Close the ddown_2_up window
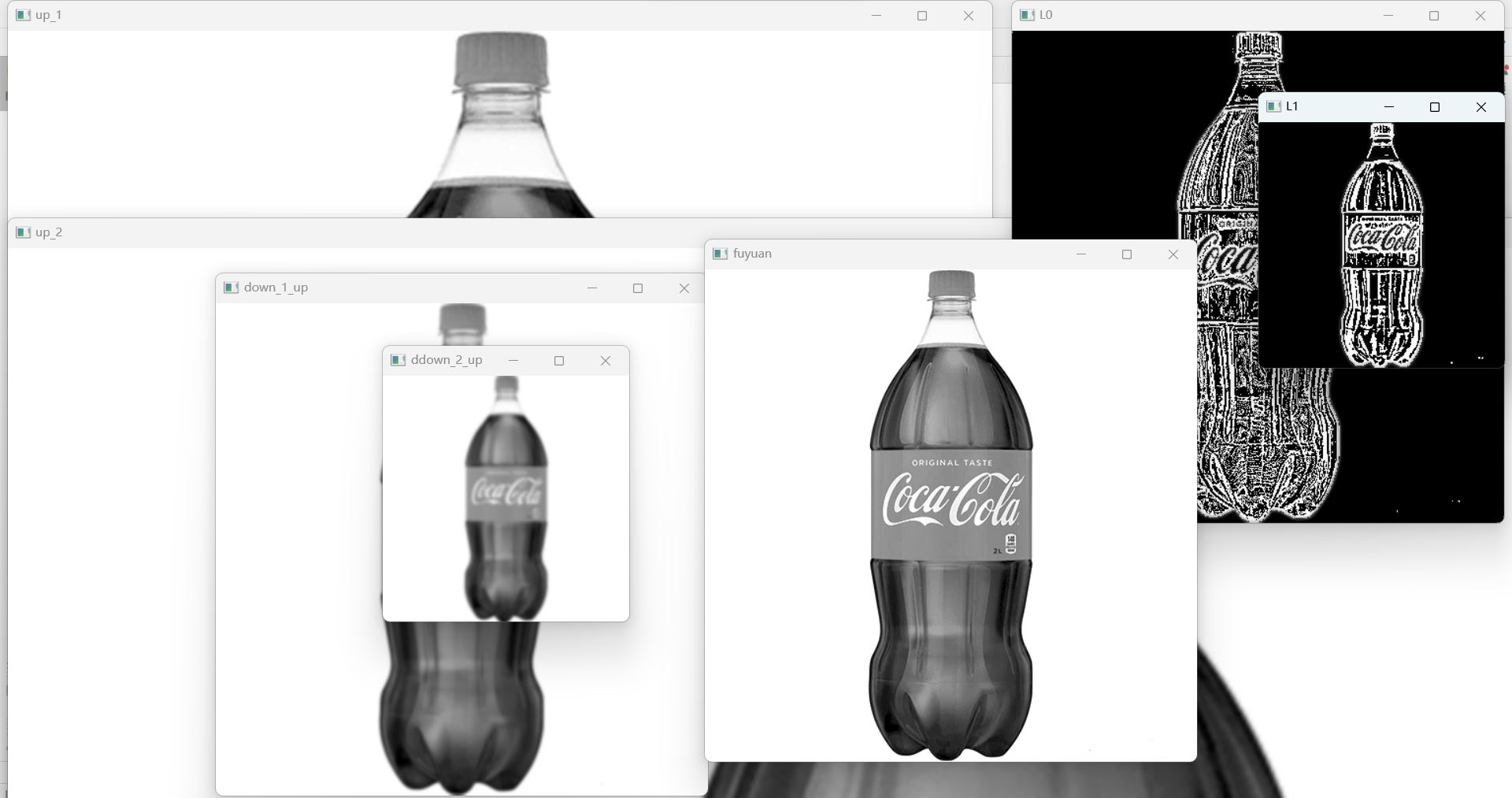1512x798 pixels. 606,361
